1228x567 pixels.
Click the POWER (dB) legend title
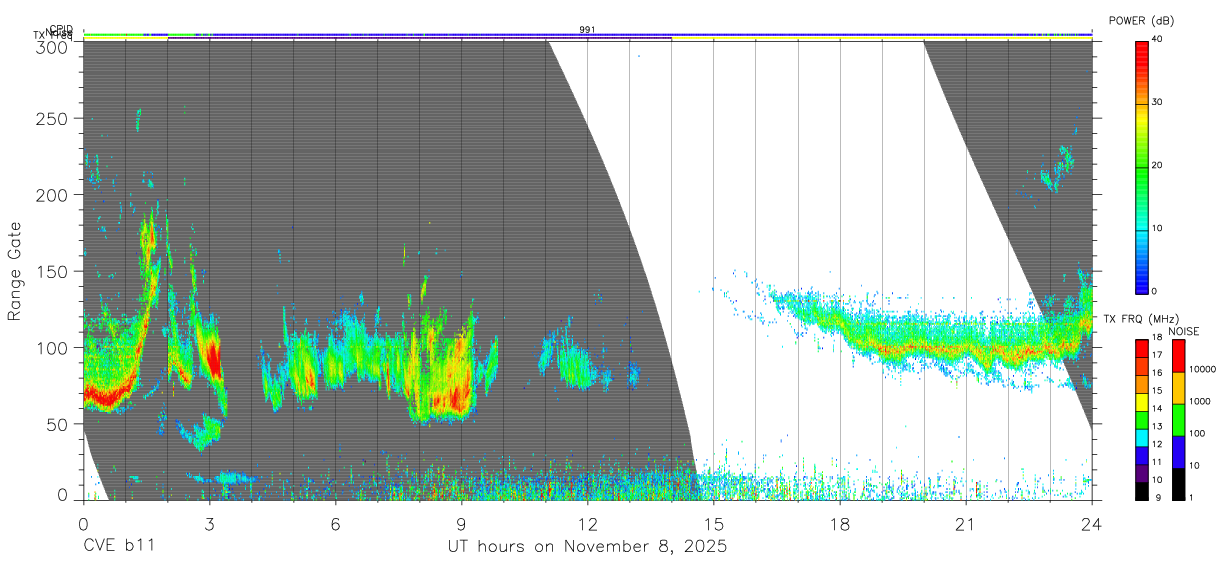(1141, 21)
